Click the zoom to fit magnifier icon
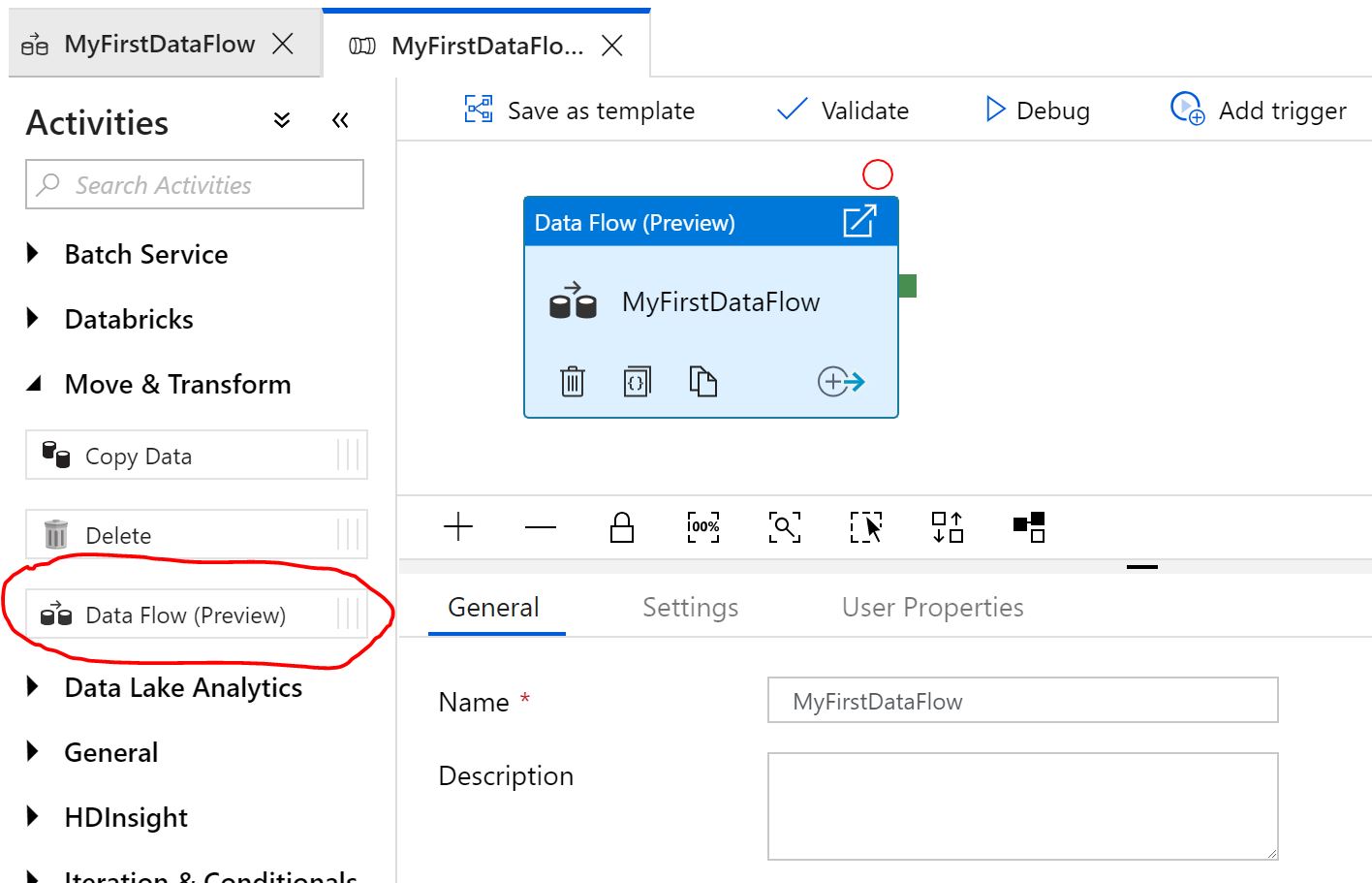 785,526
